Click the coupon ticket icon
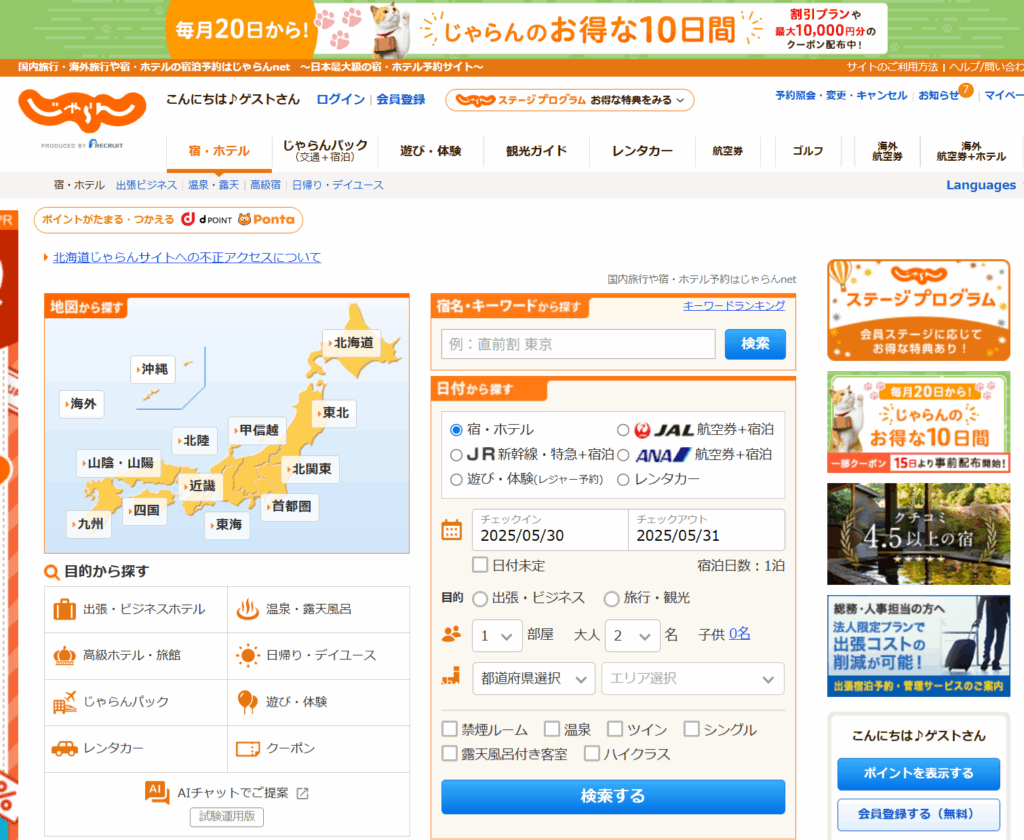Screen dimensions: 1024x840 [248, 749]
